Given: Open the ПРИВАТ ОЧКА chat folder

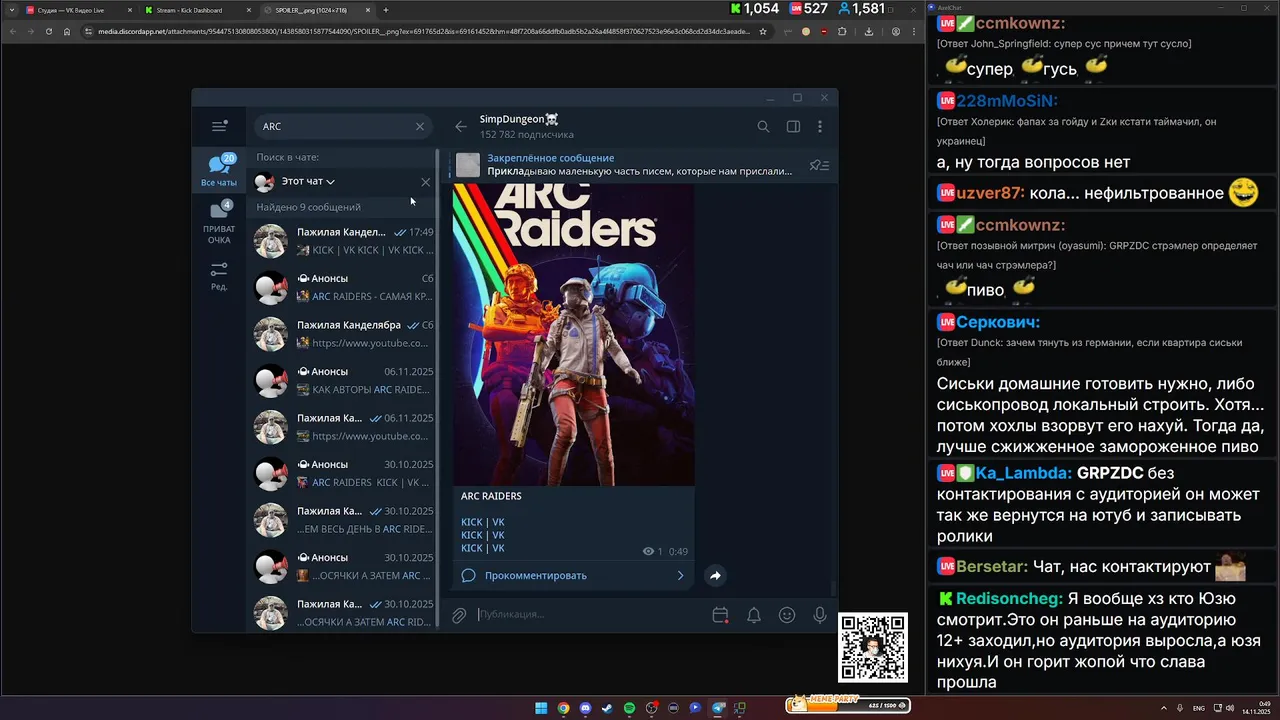Looking at the screenshot, I should (x=219, y=222).
